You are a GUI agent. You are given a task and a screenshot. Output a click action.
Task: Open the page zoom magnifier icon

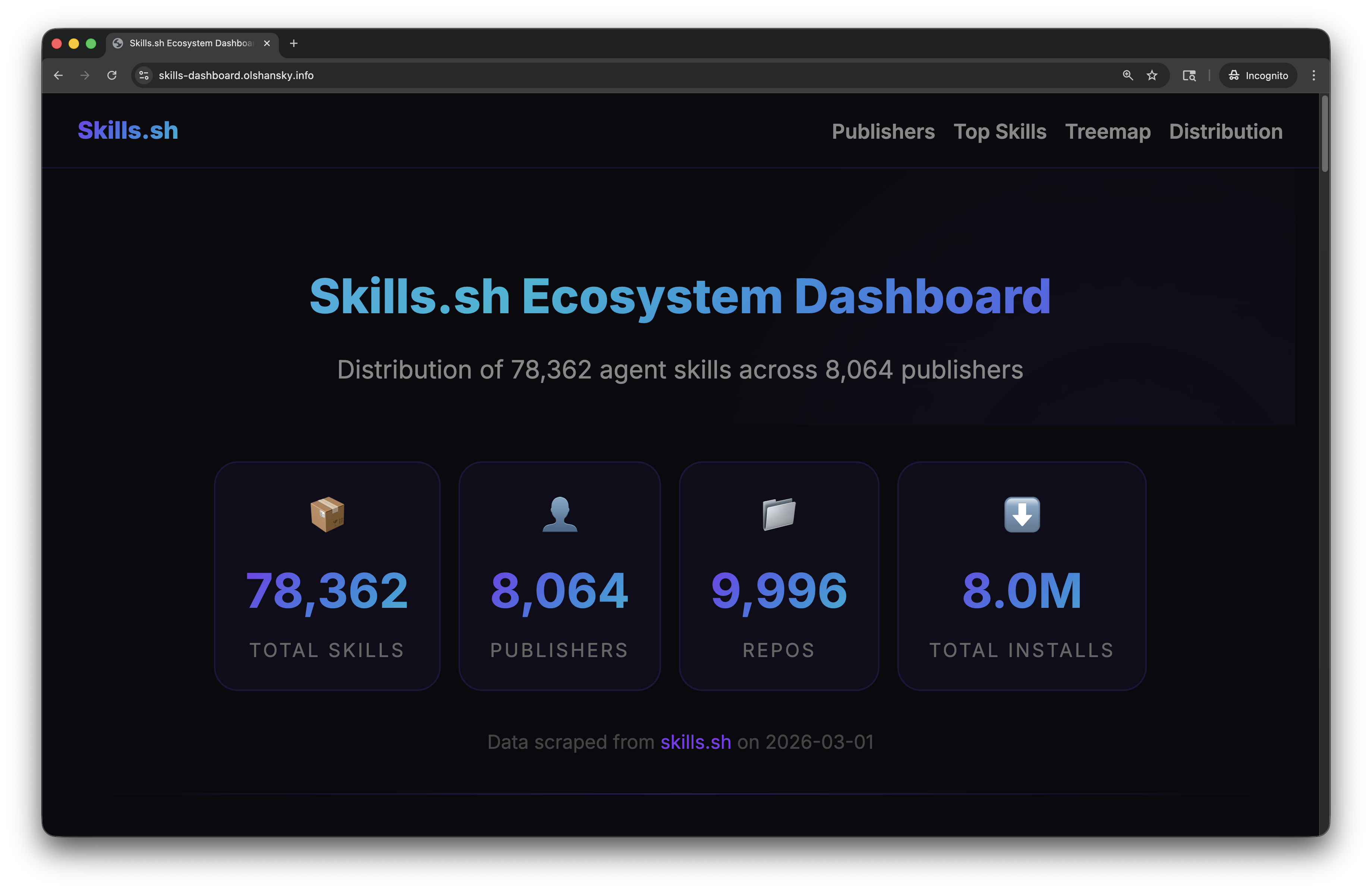click(1127, 75)
